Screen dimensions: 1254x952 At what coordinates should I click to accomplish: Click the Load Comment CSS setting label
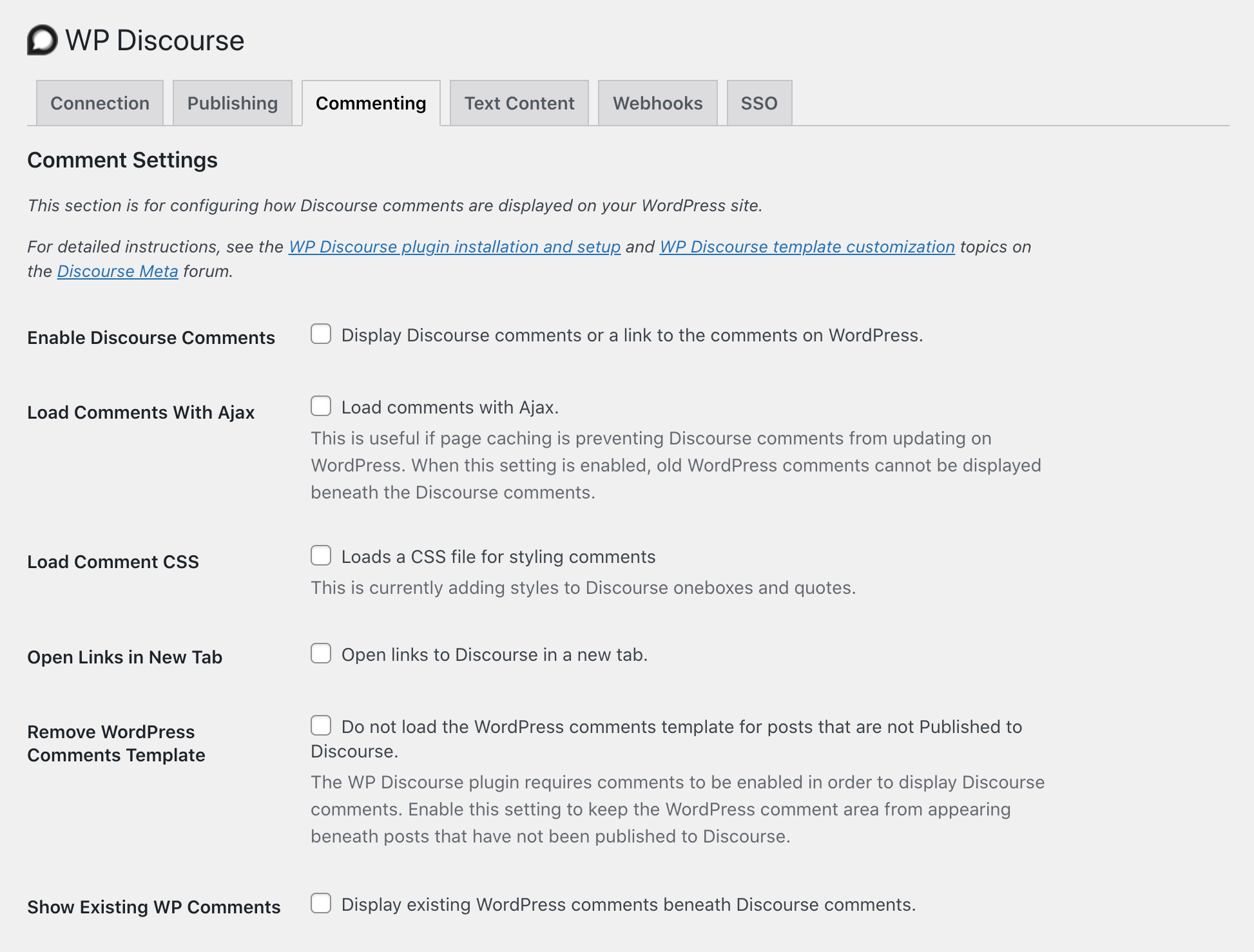pyautogui.click(x=113, y=562)
